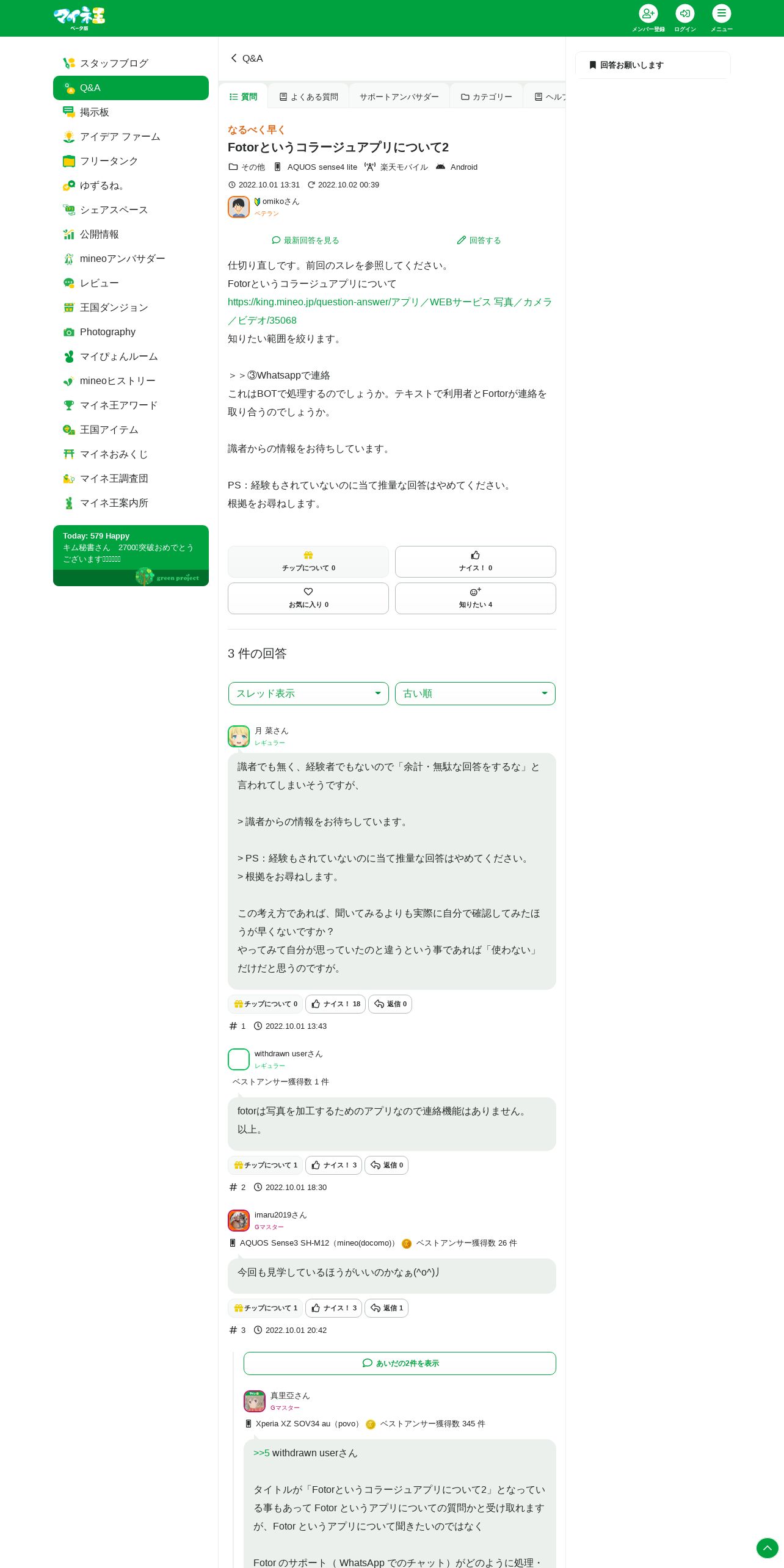Screen dimensions: 784x1568
Task: Click チップについて 0 on answer 1
Action: coord(266,1004)
